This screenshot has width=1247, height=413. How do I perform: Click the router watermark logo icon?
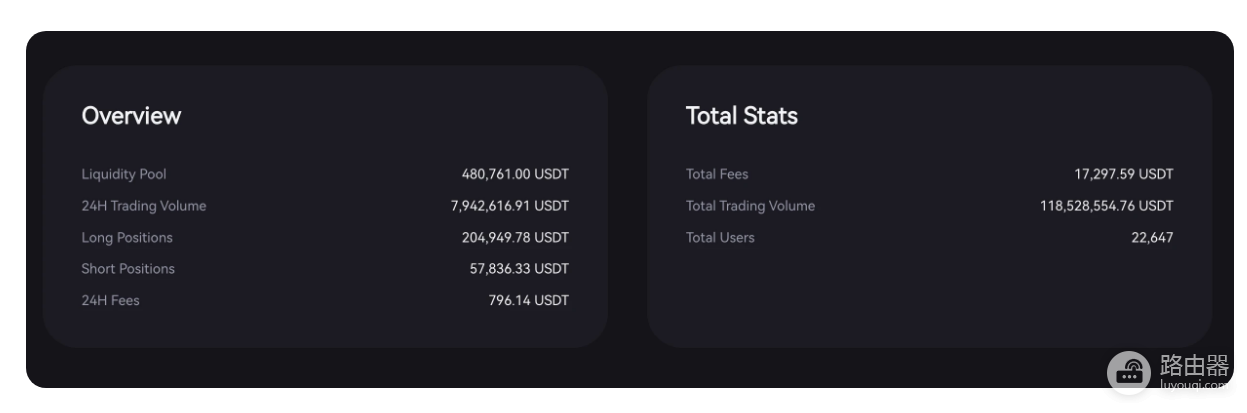(x=1129, y=372)
